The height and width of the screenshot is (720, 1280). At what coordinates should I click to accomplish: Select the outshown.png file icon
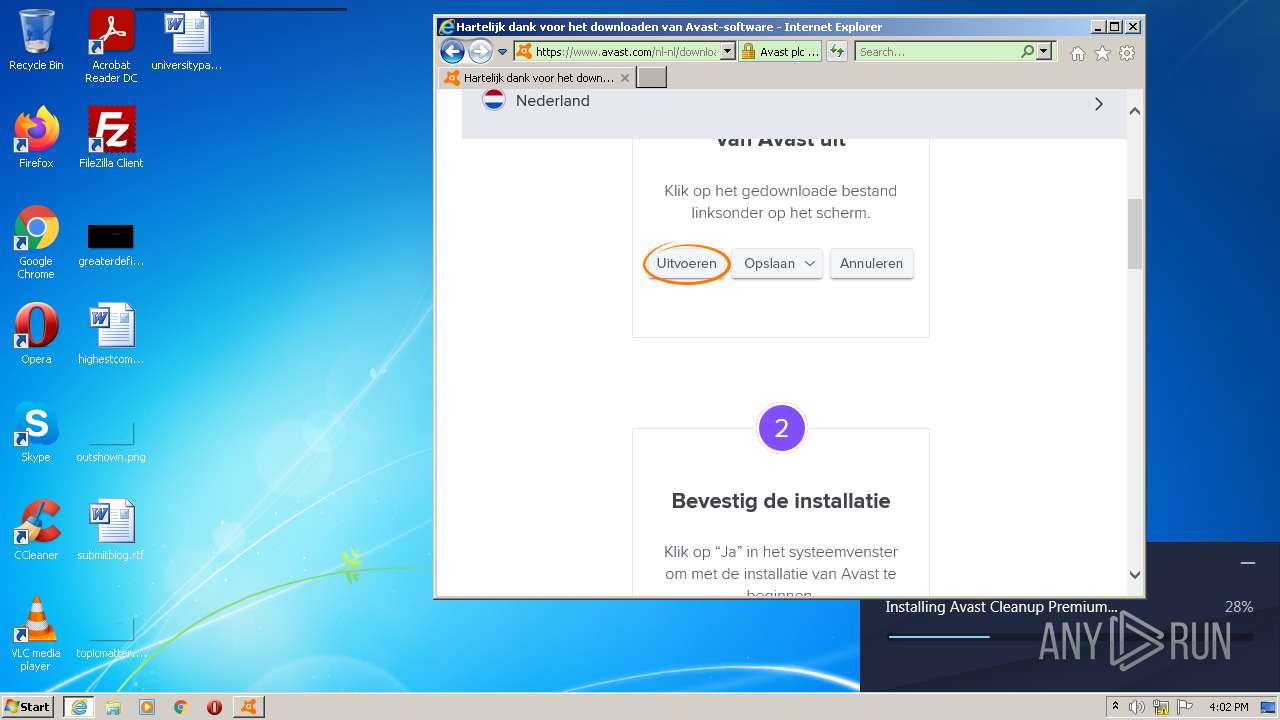[x=111, y=439]
